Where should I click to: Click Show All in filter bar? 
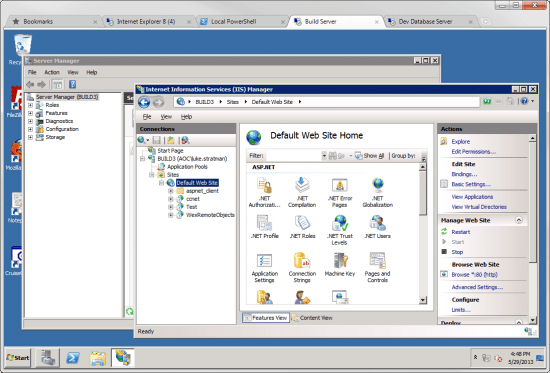tap(369, 156)
